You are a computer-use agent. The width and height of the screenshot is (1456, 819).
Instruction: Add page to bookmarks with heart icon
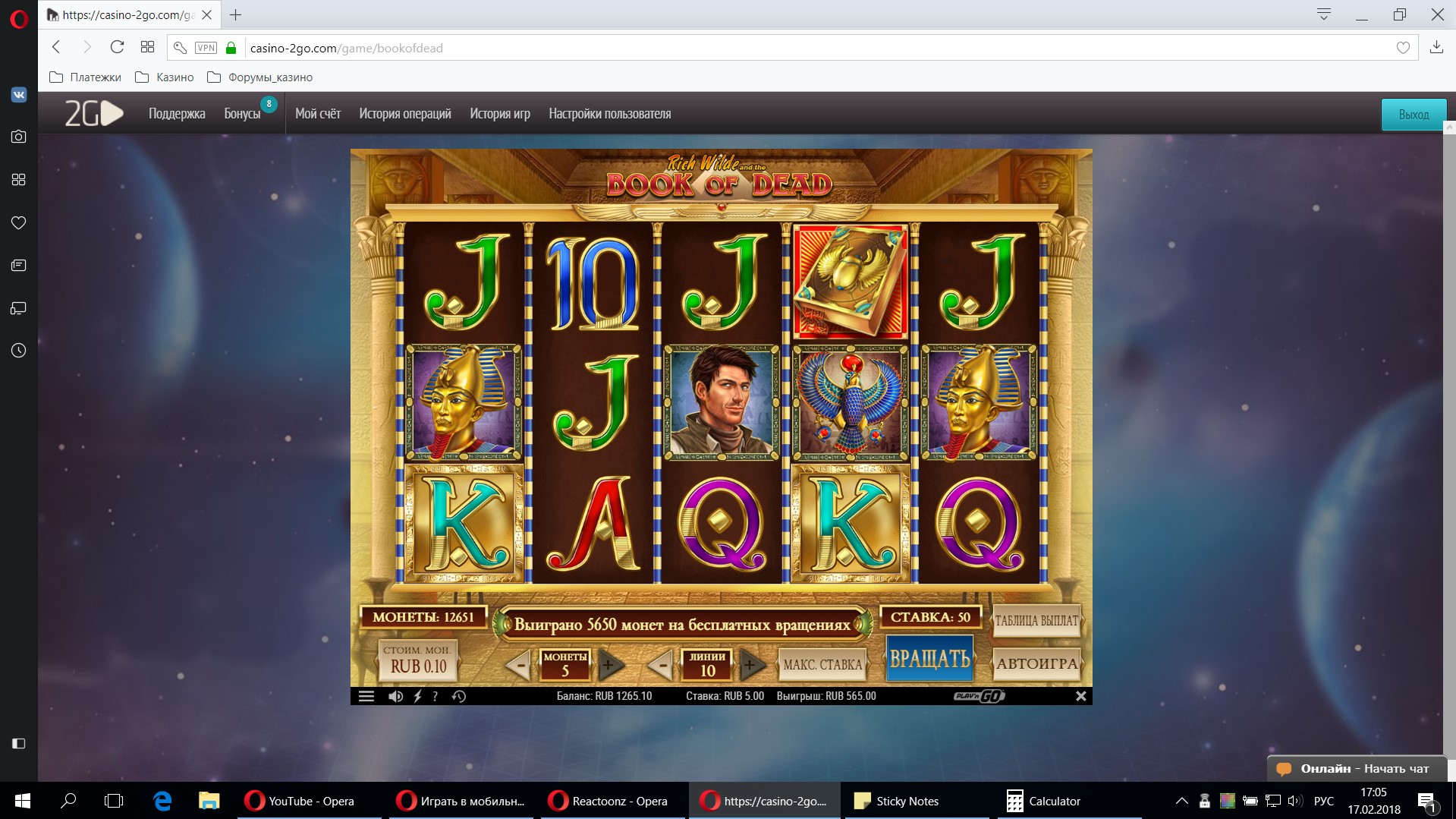[x=1403, y=48]
